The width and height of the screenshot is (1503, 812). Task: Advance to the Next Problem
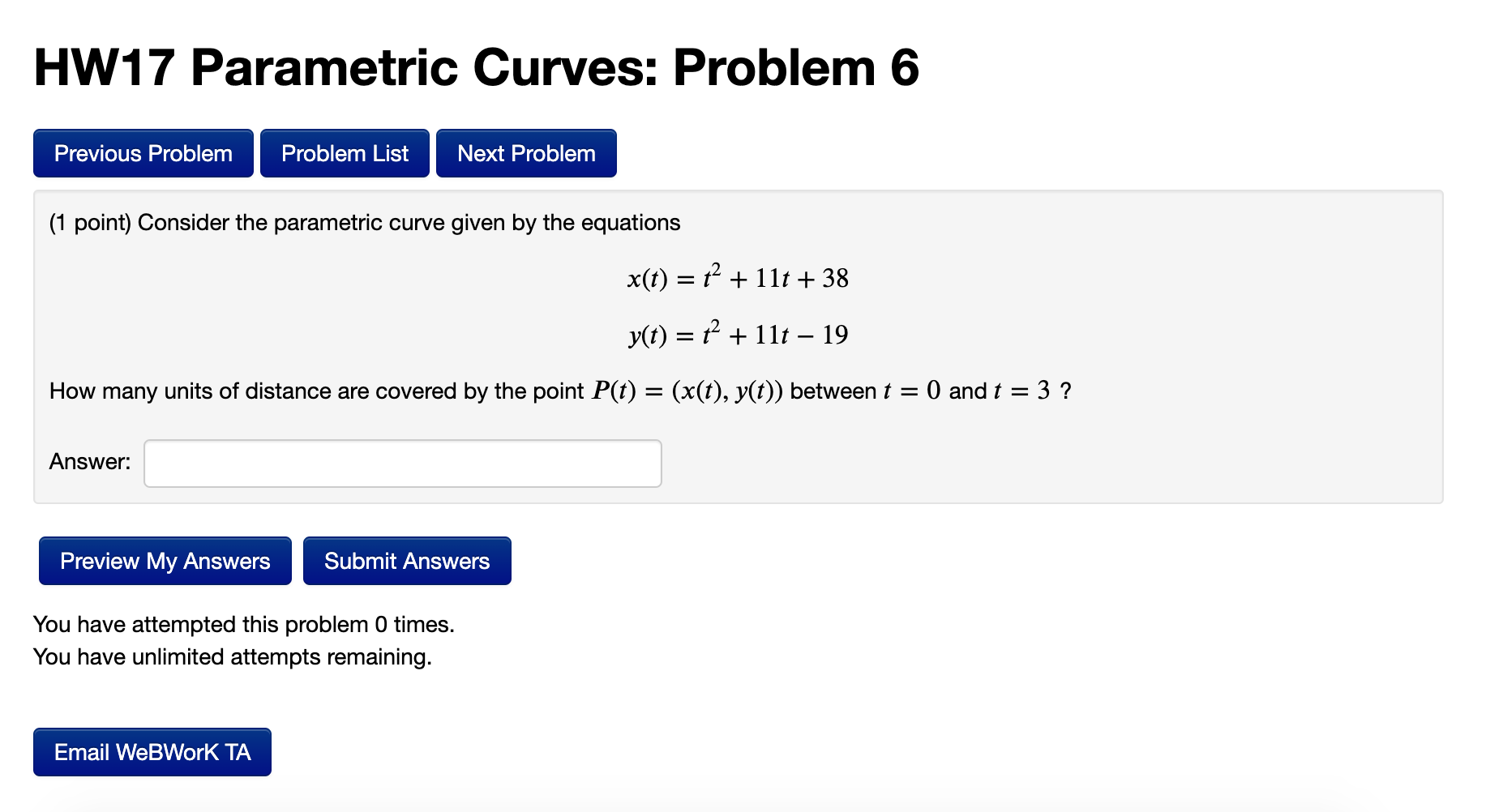[525, 153]
